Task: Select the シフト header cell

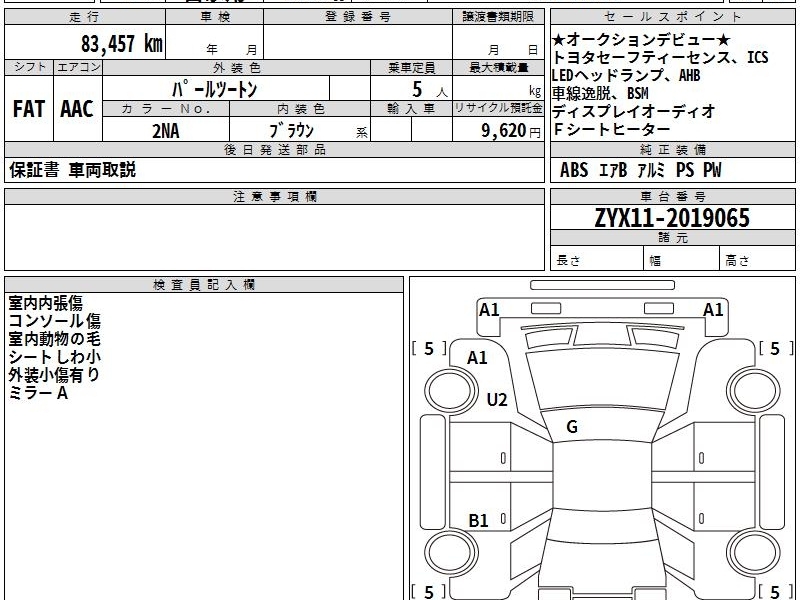Action: [29, 67]
